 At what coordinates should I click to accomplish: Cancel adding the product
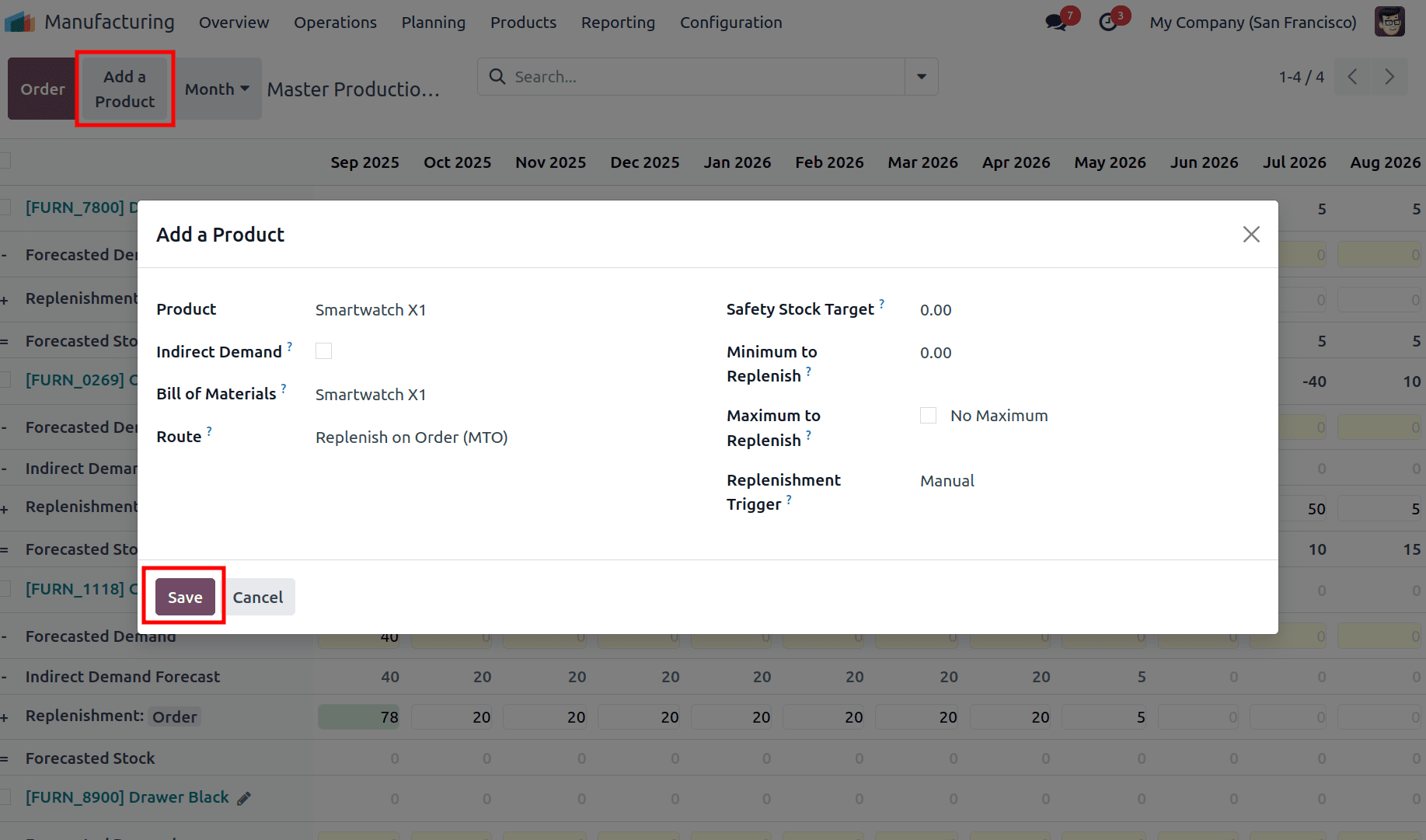click(x=258, y=597)
